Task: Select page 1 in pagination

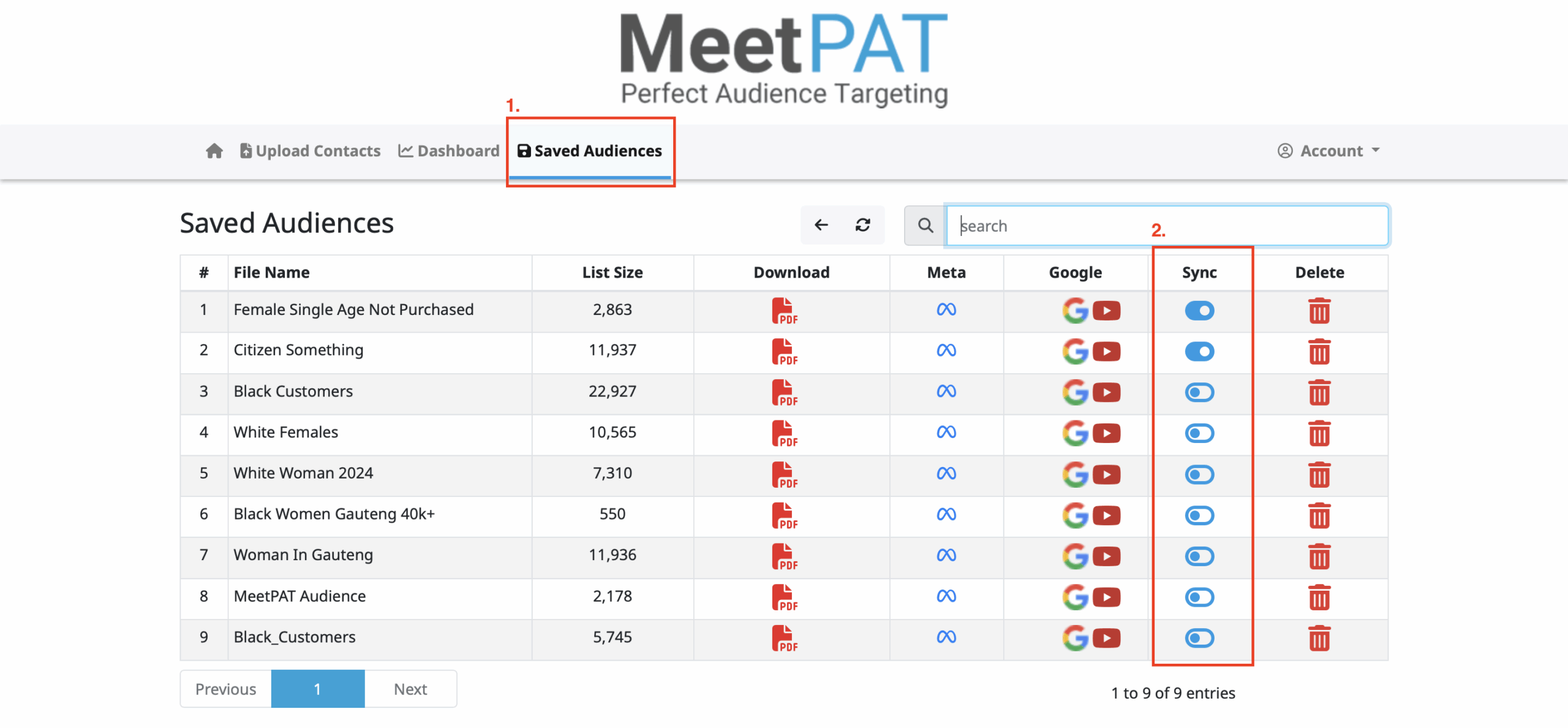Action: click(x=317, y=689)
